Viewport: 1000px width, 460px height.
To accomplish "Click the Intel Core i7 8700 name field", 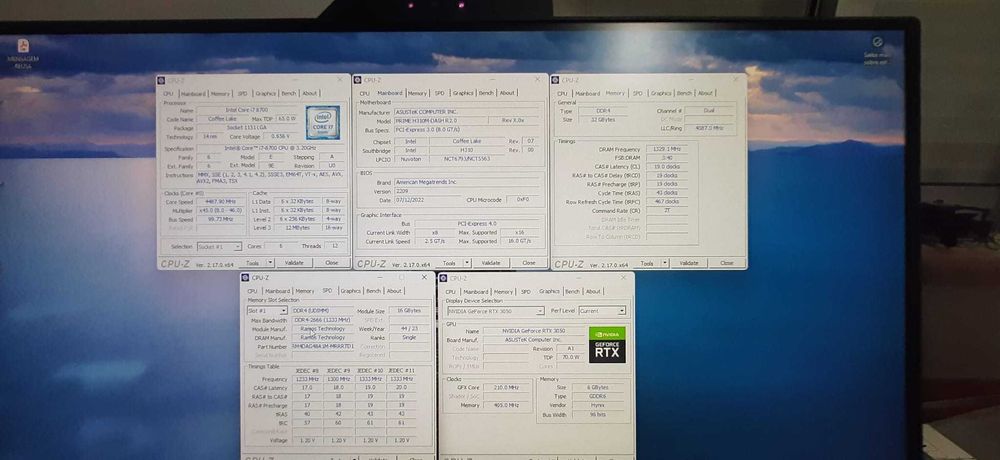I will coord(247,110).
